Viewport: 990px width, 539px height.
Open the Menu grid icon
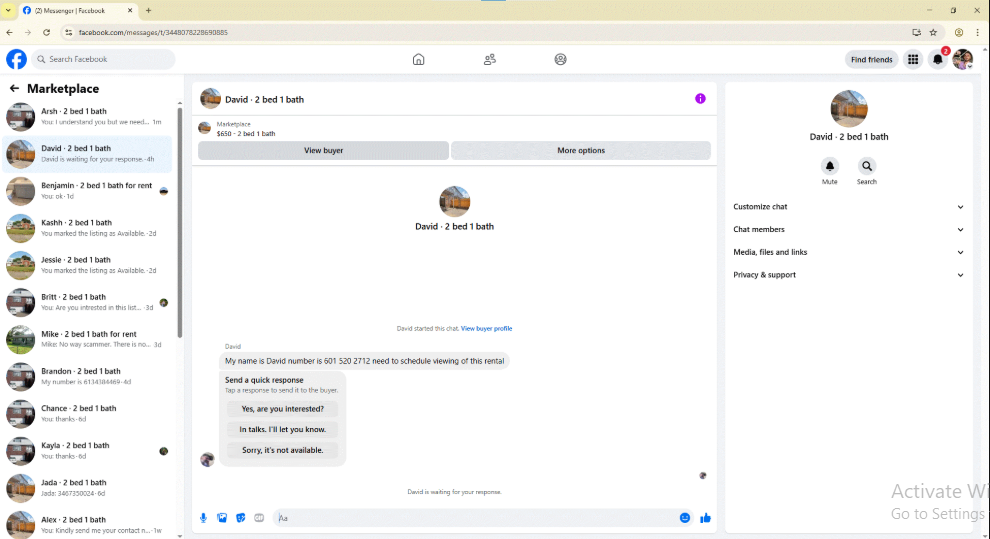pos(913,59)
